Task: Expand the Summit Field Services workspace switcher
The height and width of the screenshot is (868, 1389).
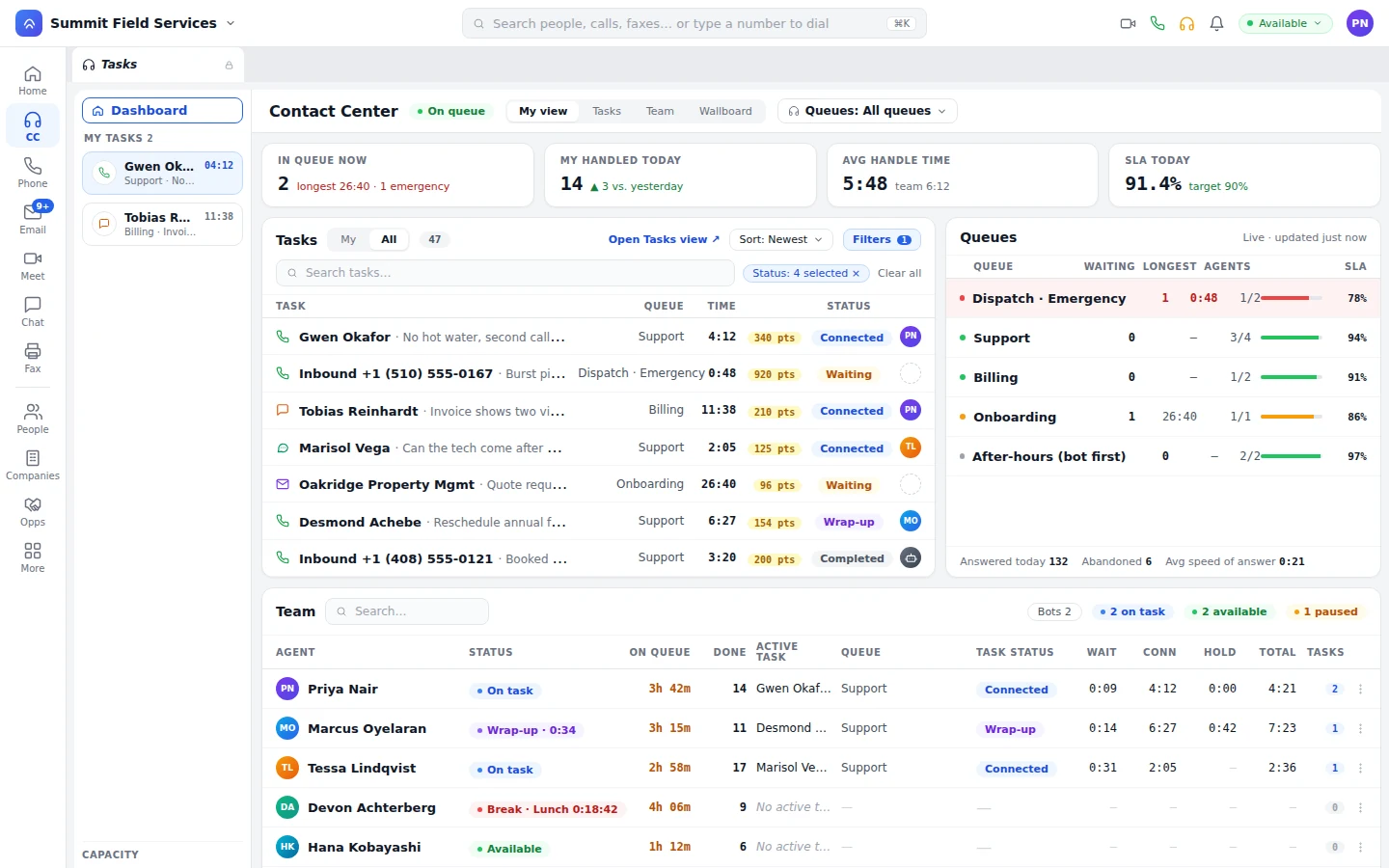Action: 125,23
